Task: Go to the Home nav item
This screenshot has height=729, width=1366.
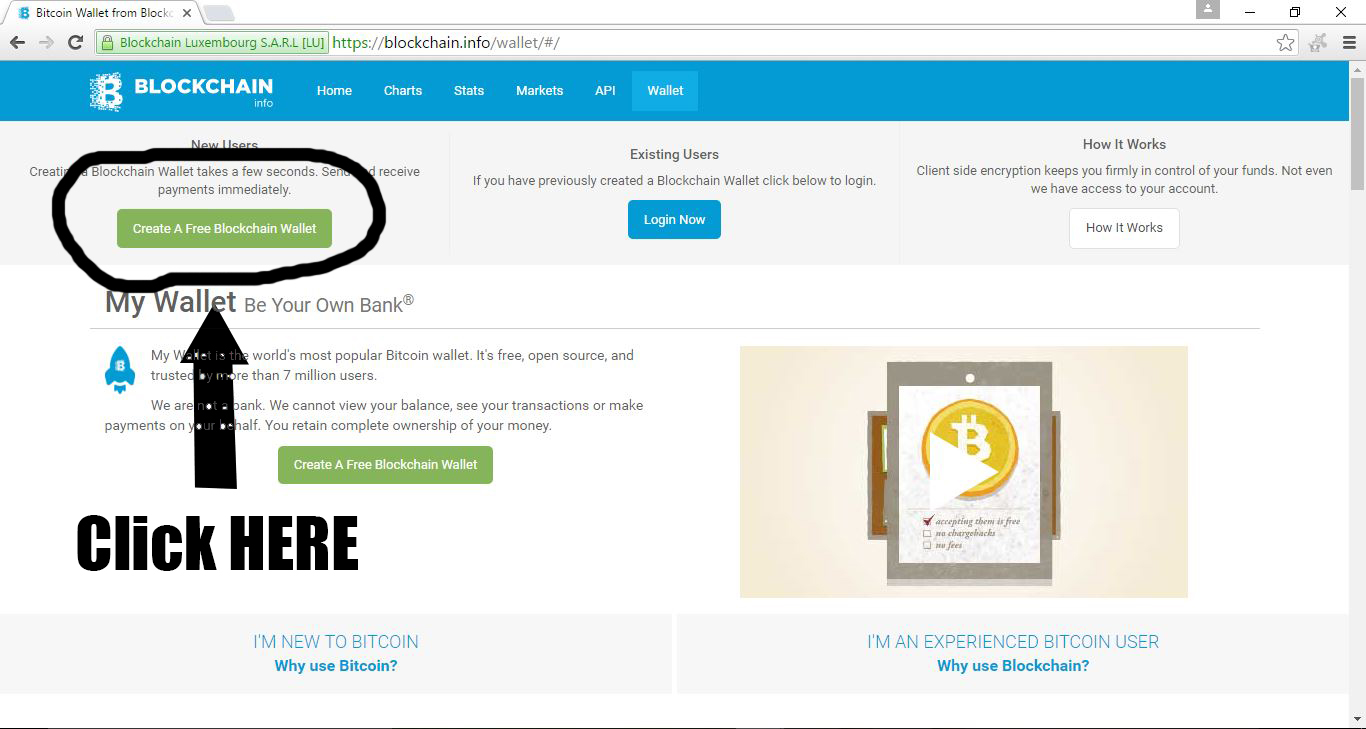Action: pyautogui.click(x=334, y=90)
